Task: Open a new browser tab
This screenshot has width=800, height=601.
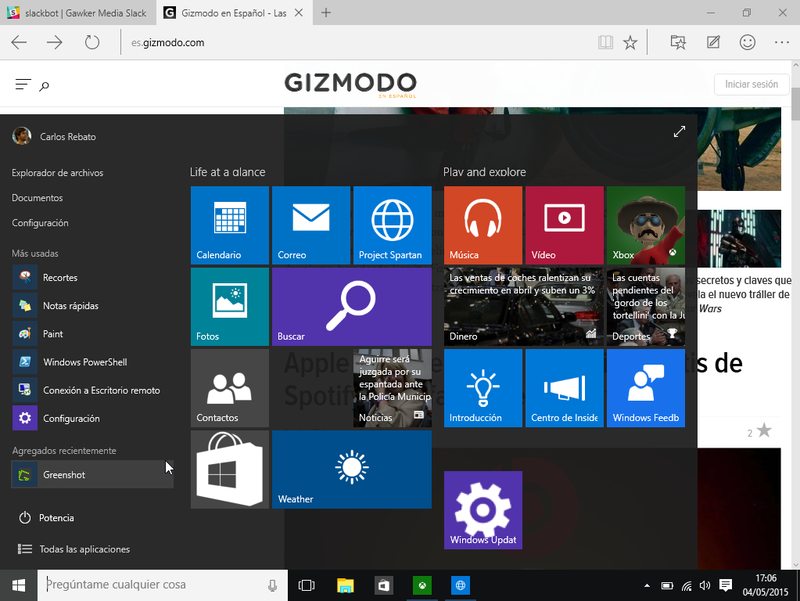Action: (326, 13)
